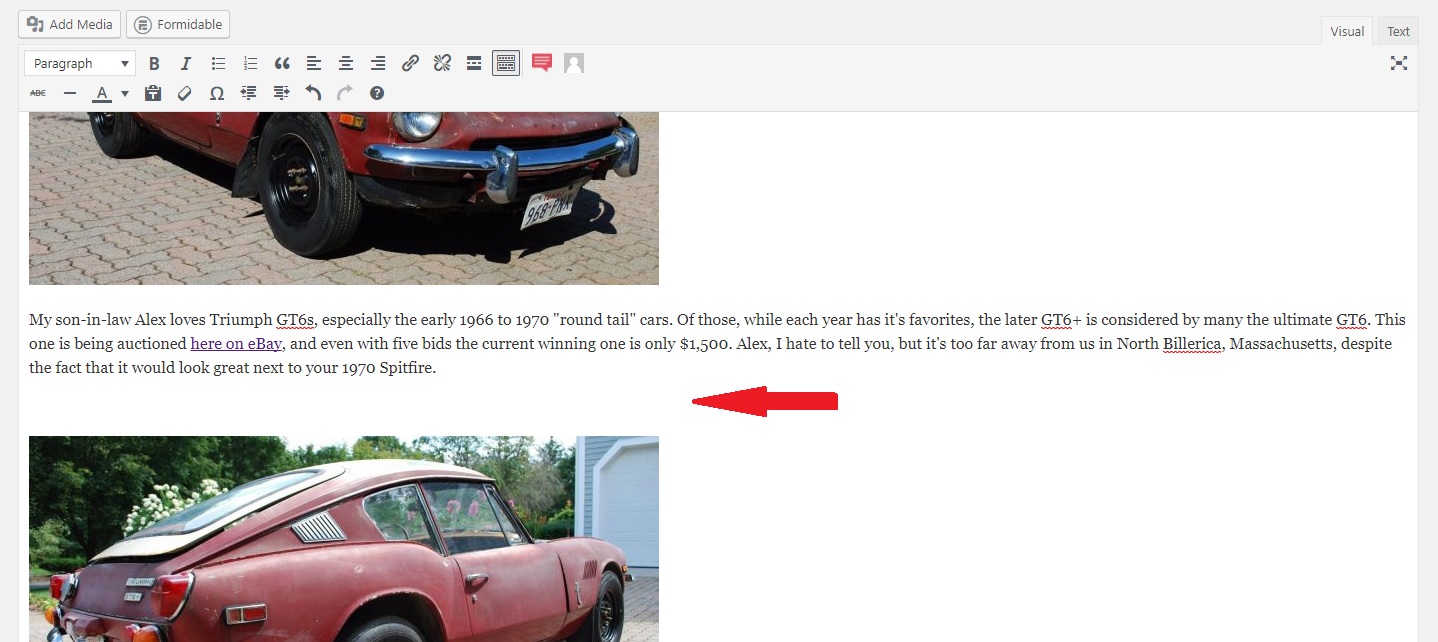The width and height of the screenshot is (1438, 642).
Task: Insert the Read More tag
Action: [474, 63]
